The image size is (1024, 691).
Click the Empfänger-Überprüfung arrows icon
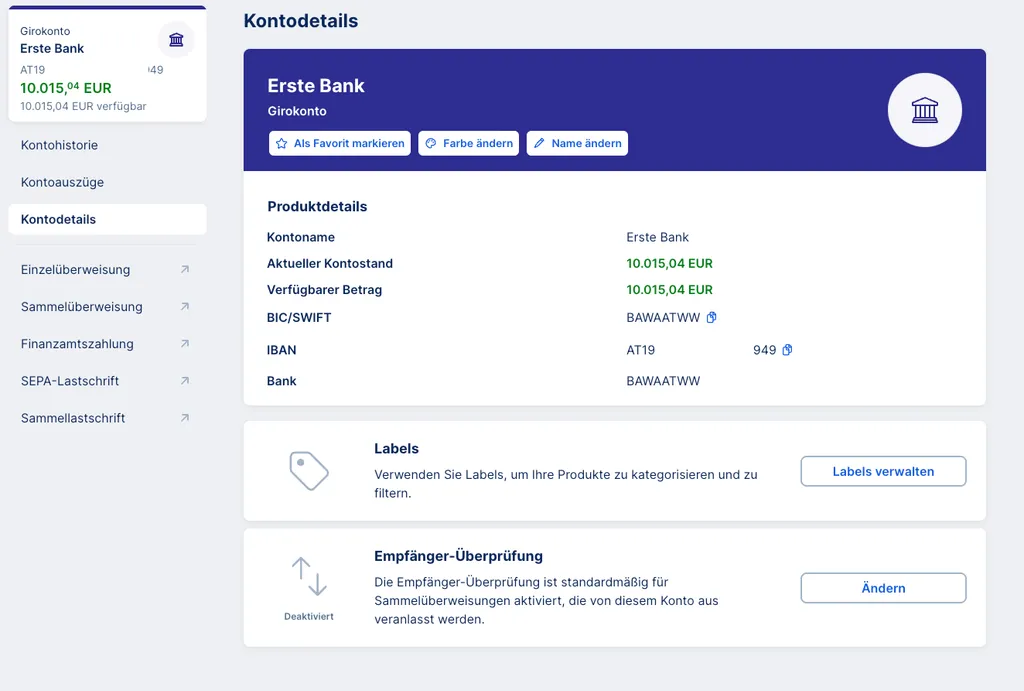coord(309,577)
